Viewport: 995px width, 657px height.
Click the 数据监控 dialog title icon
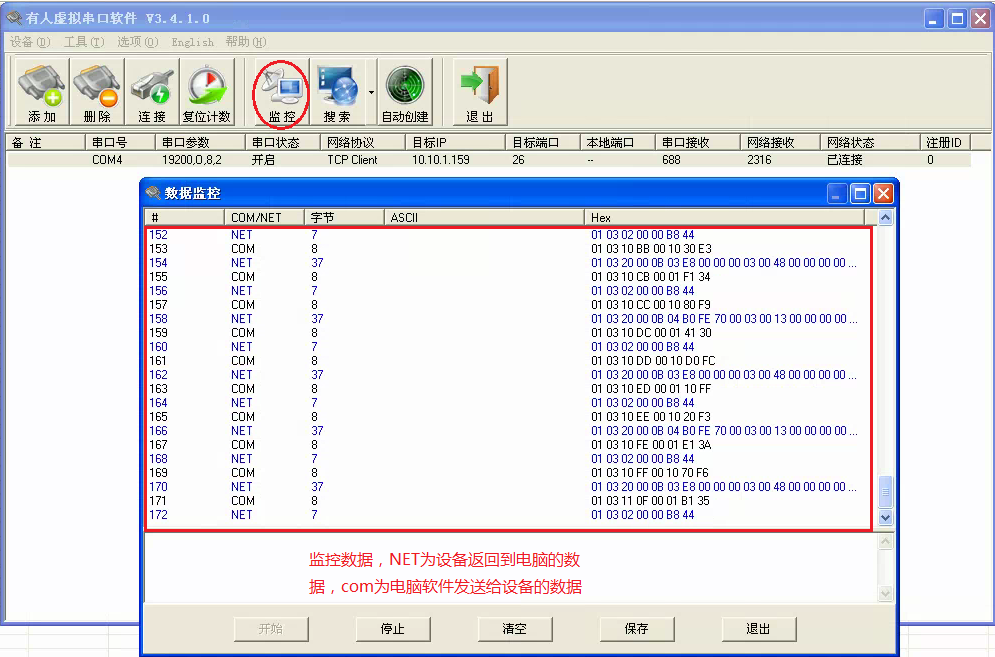pyautogui.click(x=153, y=193)
